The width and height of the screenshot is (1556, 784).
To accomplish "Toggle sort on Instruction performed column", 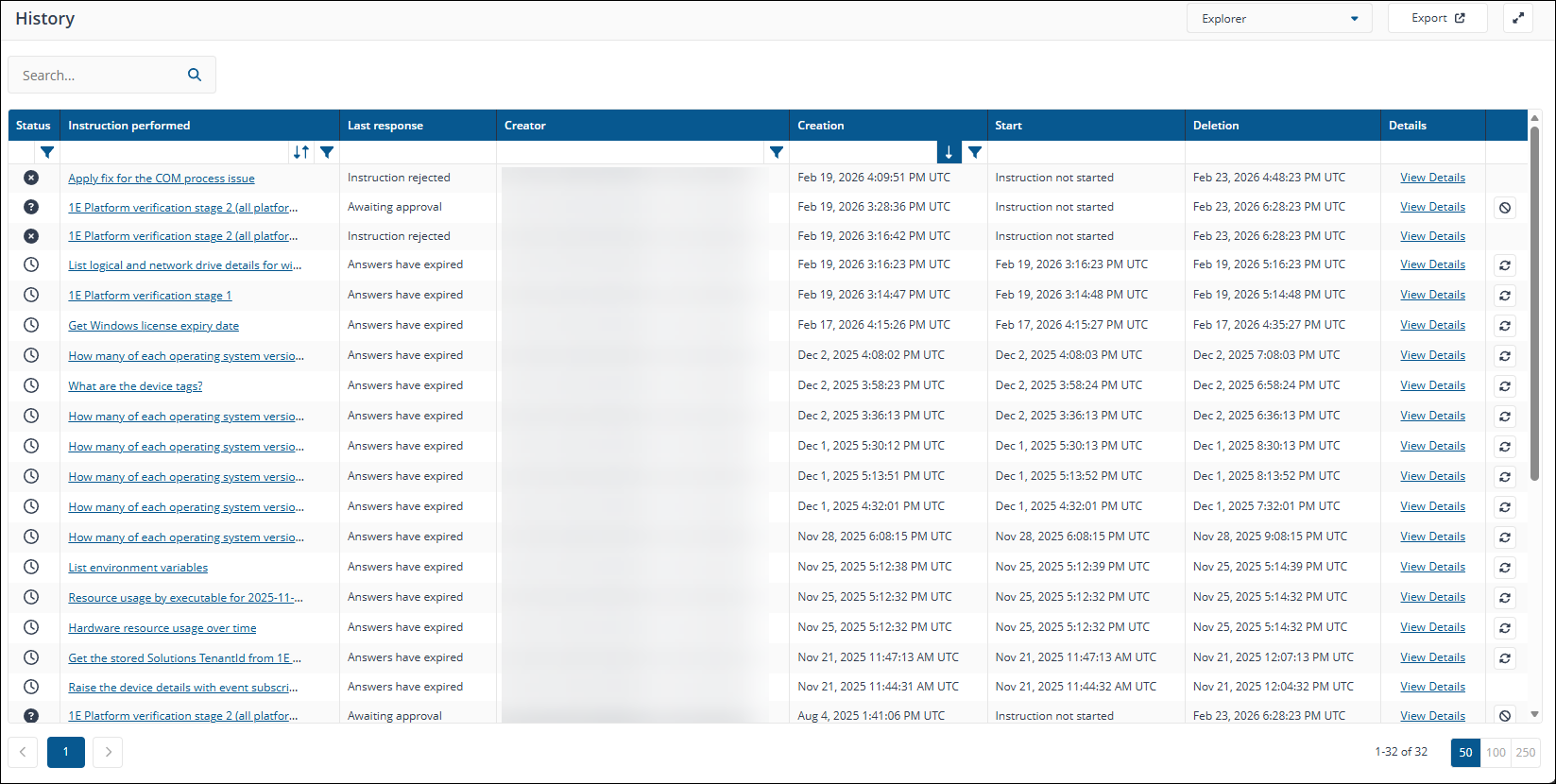I will click(300, 152).
